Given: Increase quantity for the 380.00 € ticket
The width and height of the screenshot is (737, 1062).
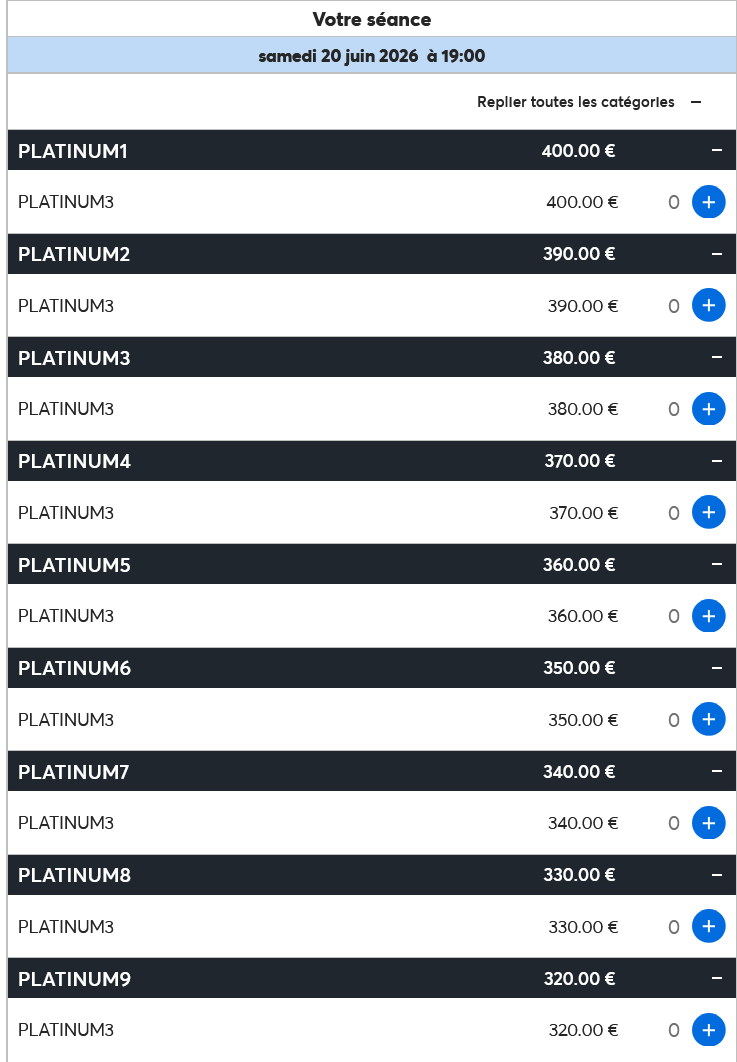Looking at the screenshot, I should pyautogui.click(x=708, y=409).
